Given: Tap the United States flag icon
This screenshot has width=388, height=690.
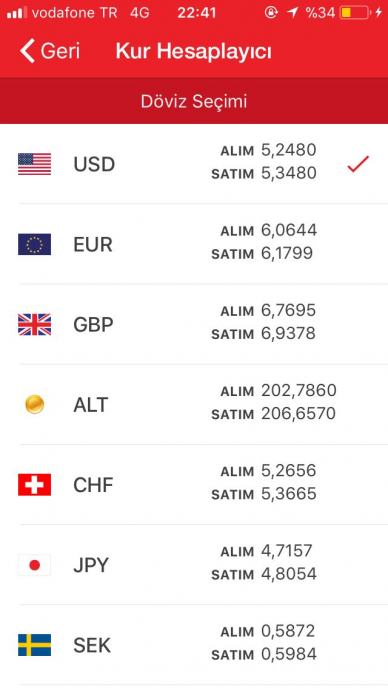Looking at the screenshot, I should [x=34, y=164].
